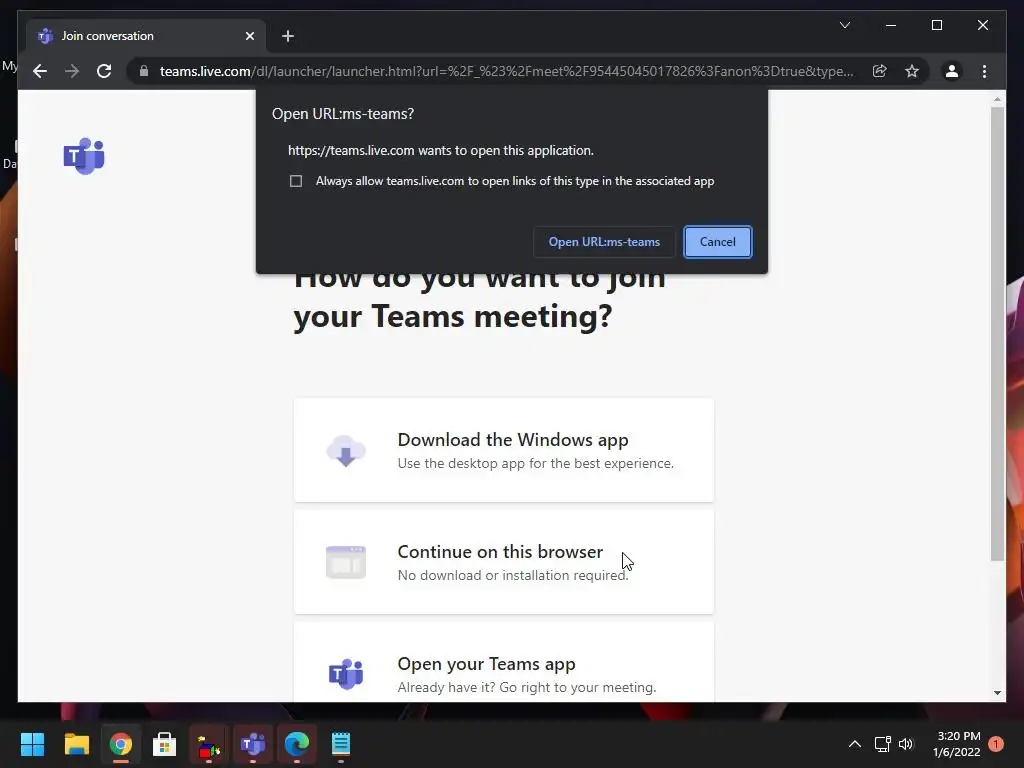Open File Explorer from taskbar
The image size is (1024, 768).
tap(76, 744)
